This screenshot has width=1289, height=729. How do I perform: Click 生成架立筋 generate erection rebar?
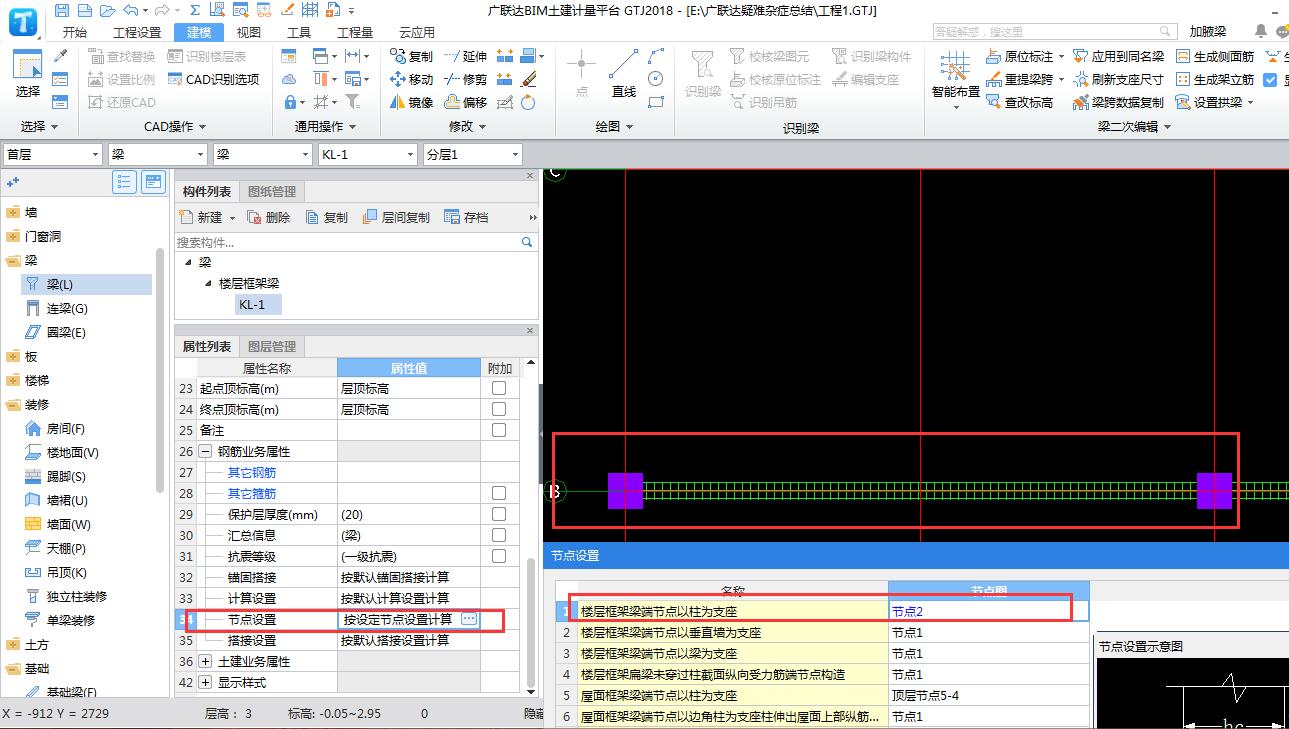point(1214,79)
